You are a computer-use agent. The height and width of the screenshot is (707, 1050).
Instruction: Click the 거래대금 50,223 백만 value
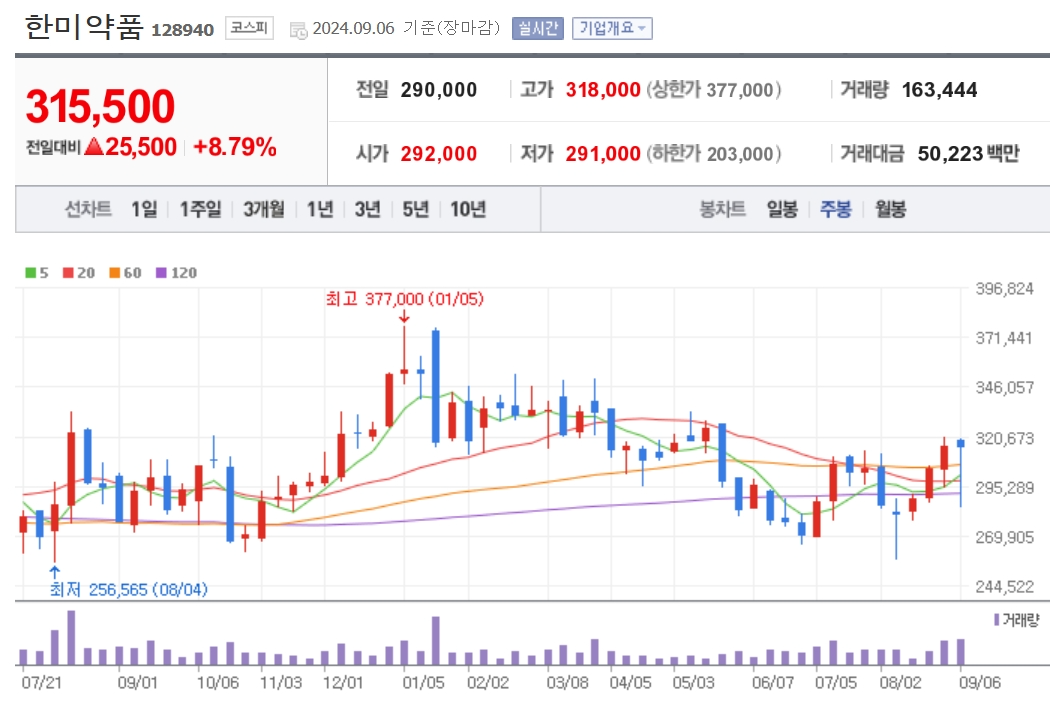[968, 154]
